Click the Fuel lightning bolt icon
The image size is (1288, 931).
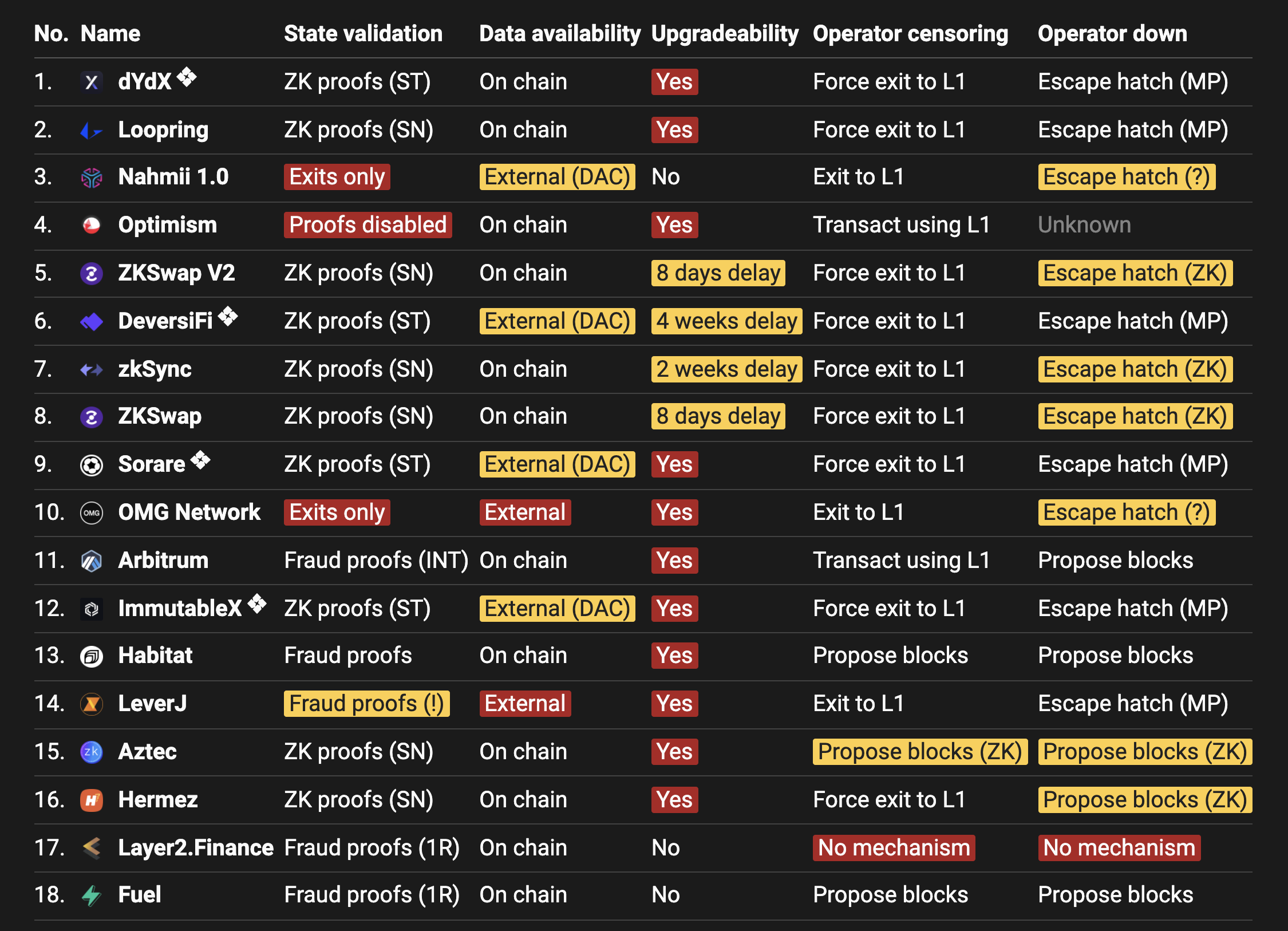coord(92,896)
